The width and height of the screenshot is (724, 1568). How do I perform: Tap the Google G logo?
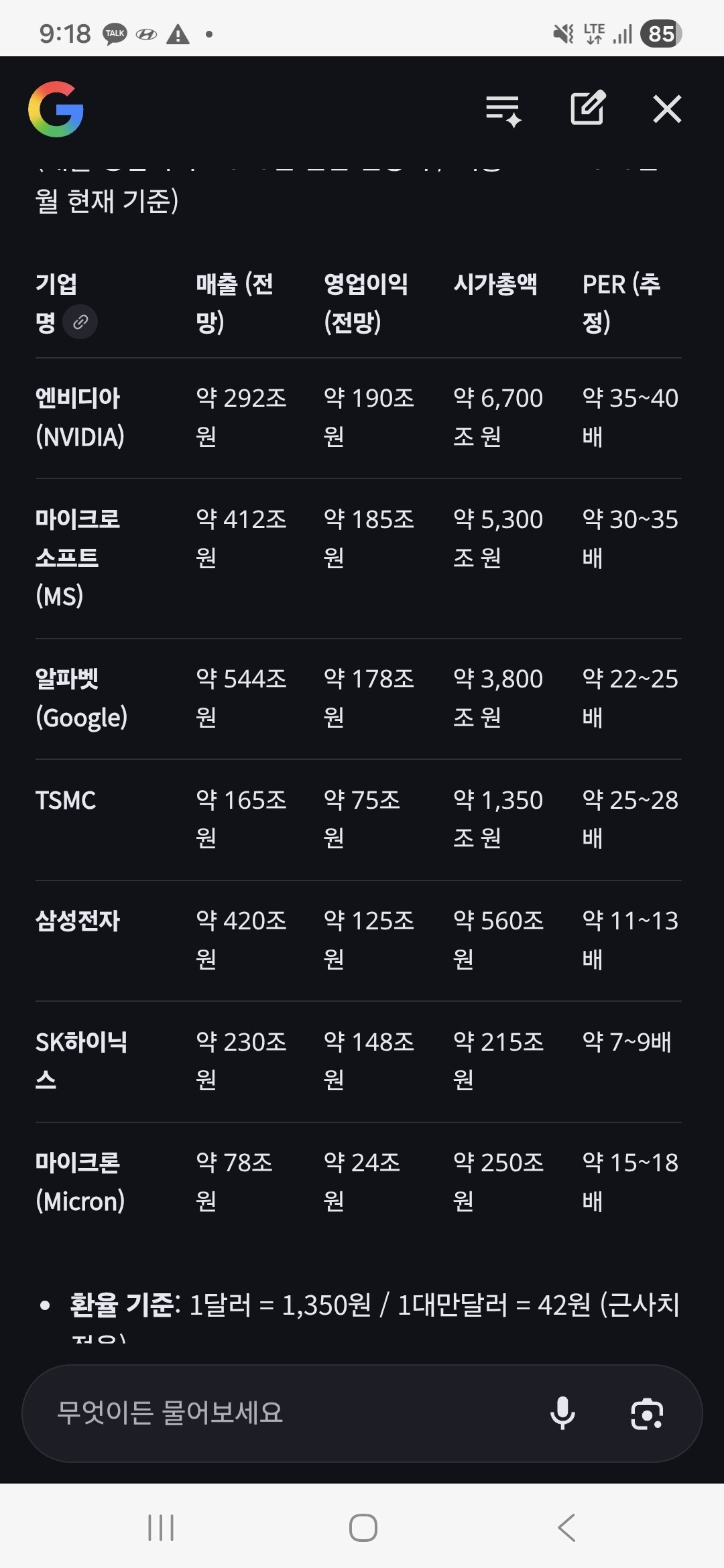pos(56,109)
